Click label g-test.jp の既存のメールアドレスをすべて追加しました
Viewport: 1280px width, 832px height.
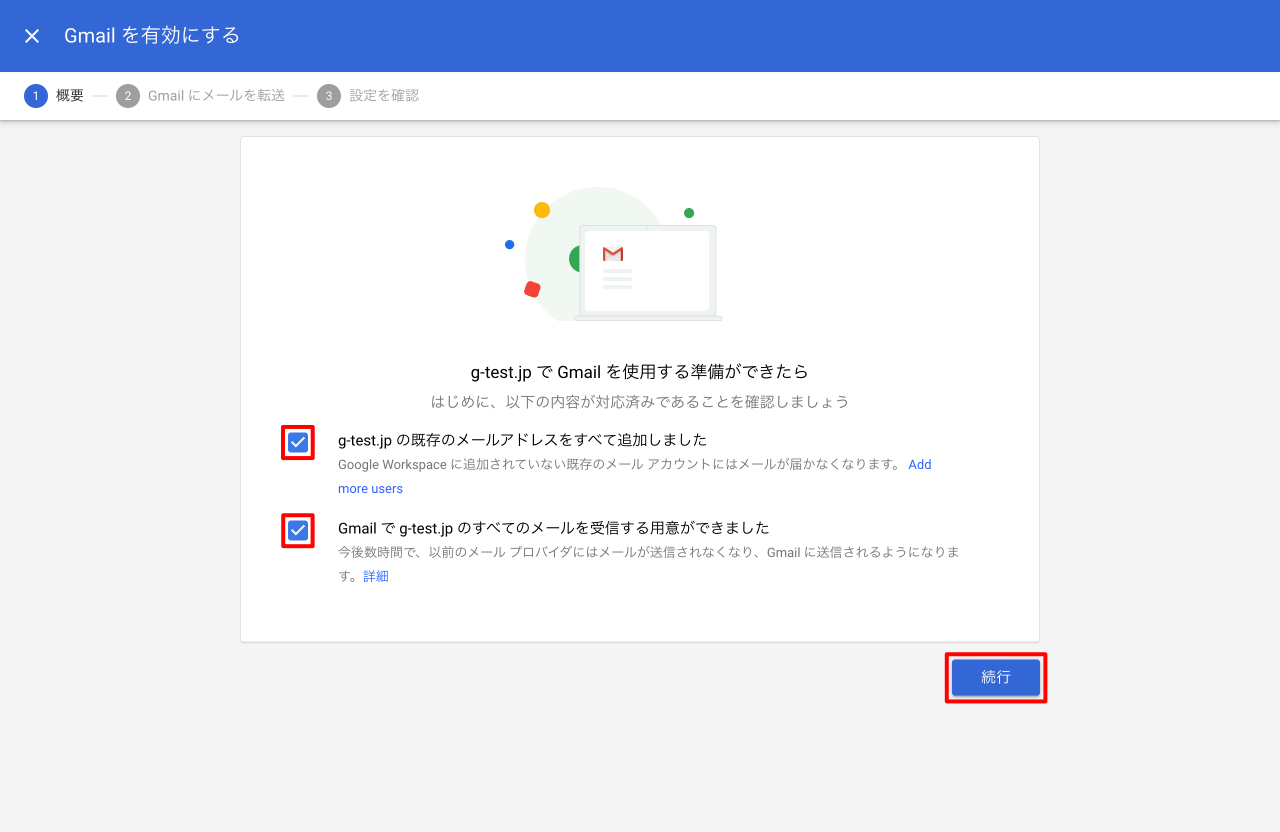pos(522,440)
